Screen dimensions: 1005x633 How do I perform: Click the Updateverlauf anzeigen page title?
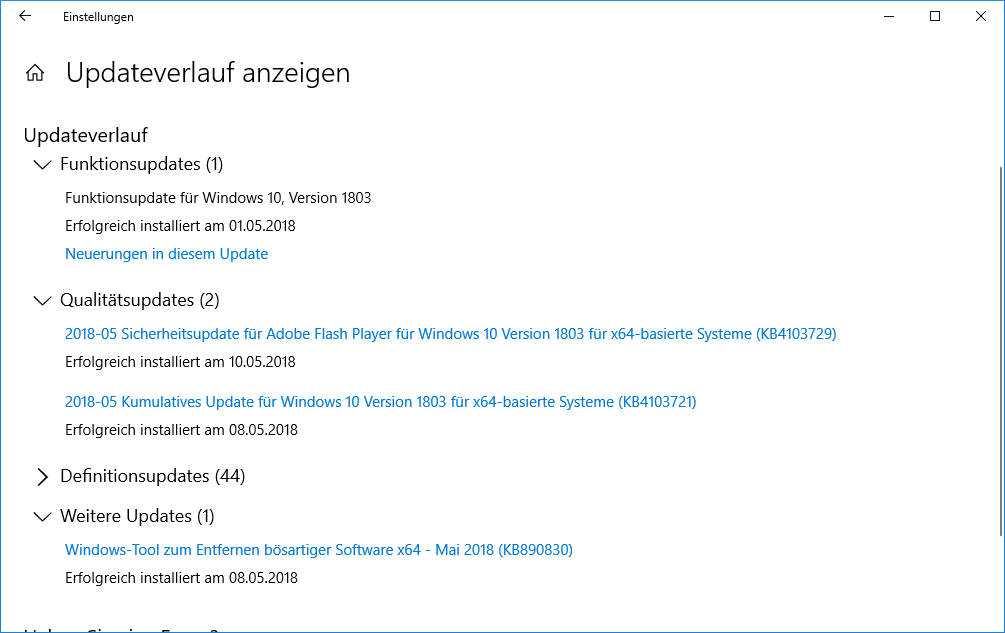click(x=208, y=73)
